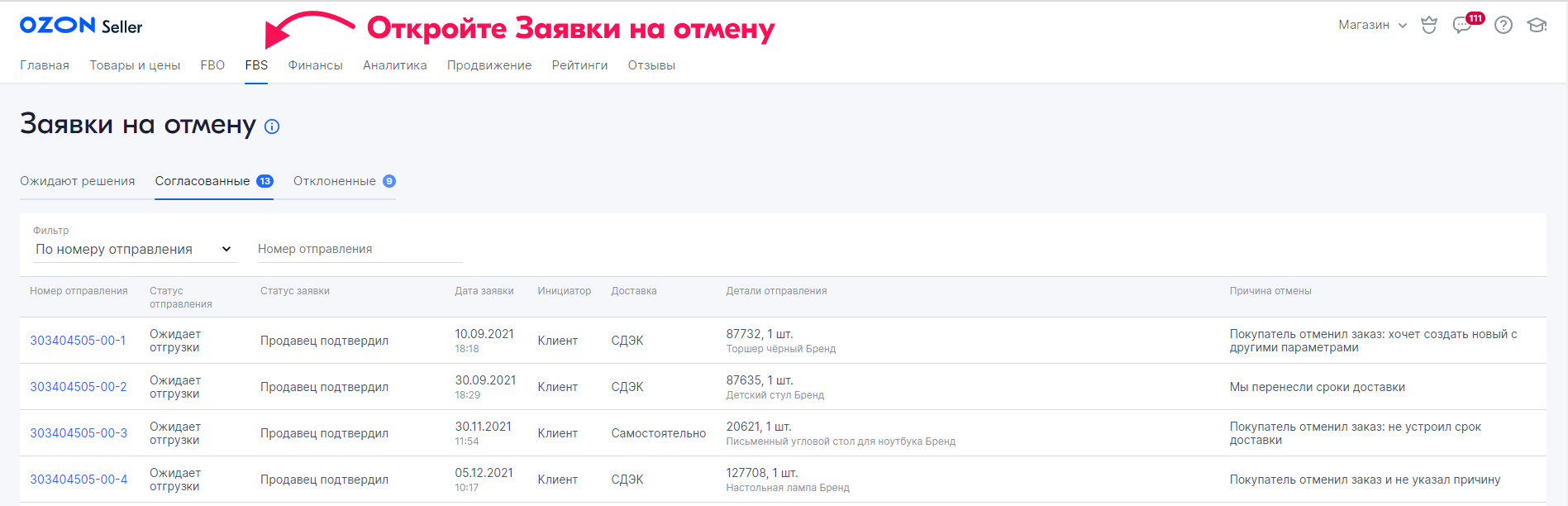The image size is (1568, 506).
Task: Open shipment 303404505-00-1 link
Action: [x=79, y=341]
